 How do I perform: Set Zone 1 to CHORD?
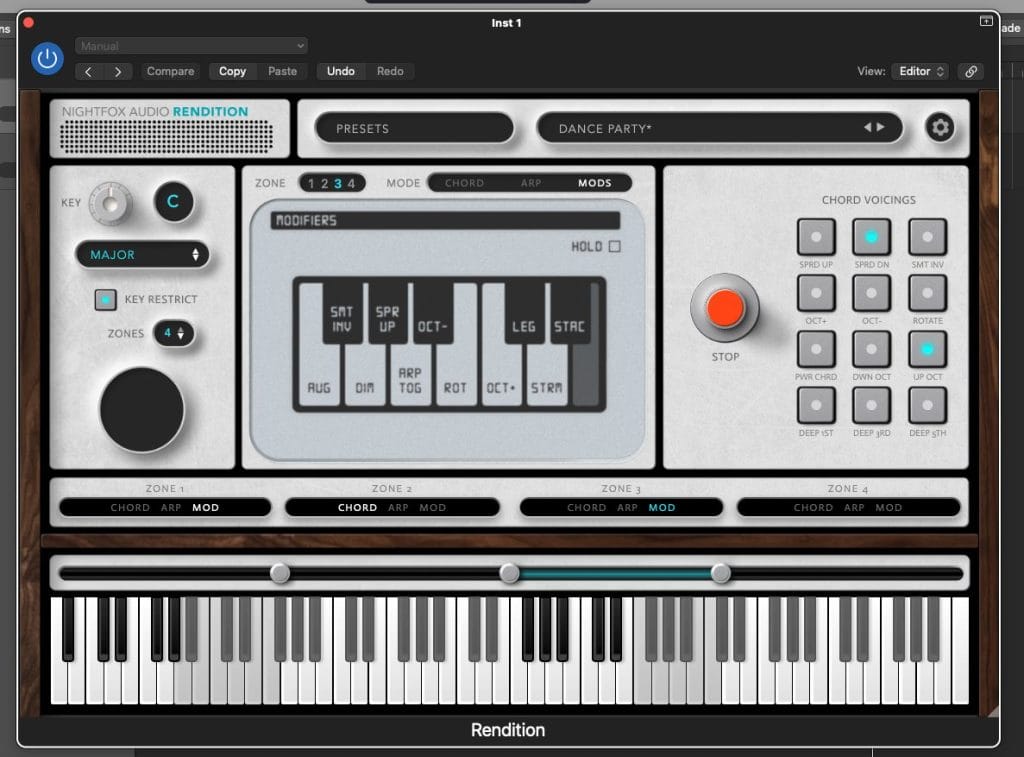coord(130,507)
